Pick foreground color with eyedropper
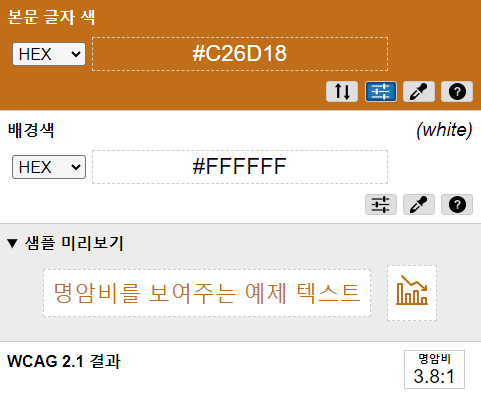 tap(419, 91)
